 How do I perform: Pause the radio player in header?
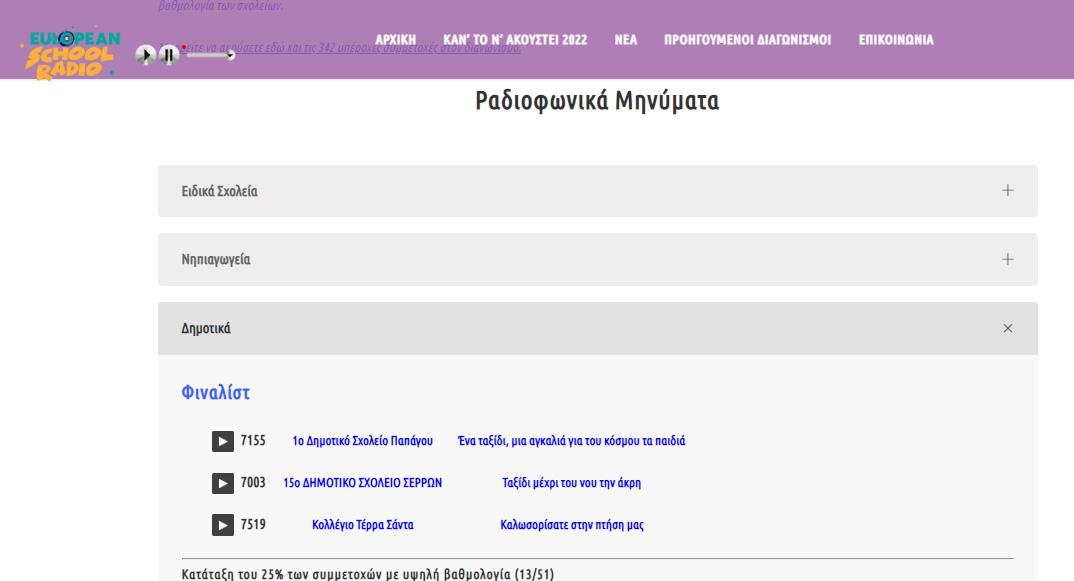click(x=169, y=55)
